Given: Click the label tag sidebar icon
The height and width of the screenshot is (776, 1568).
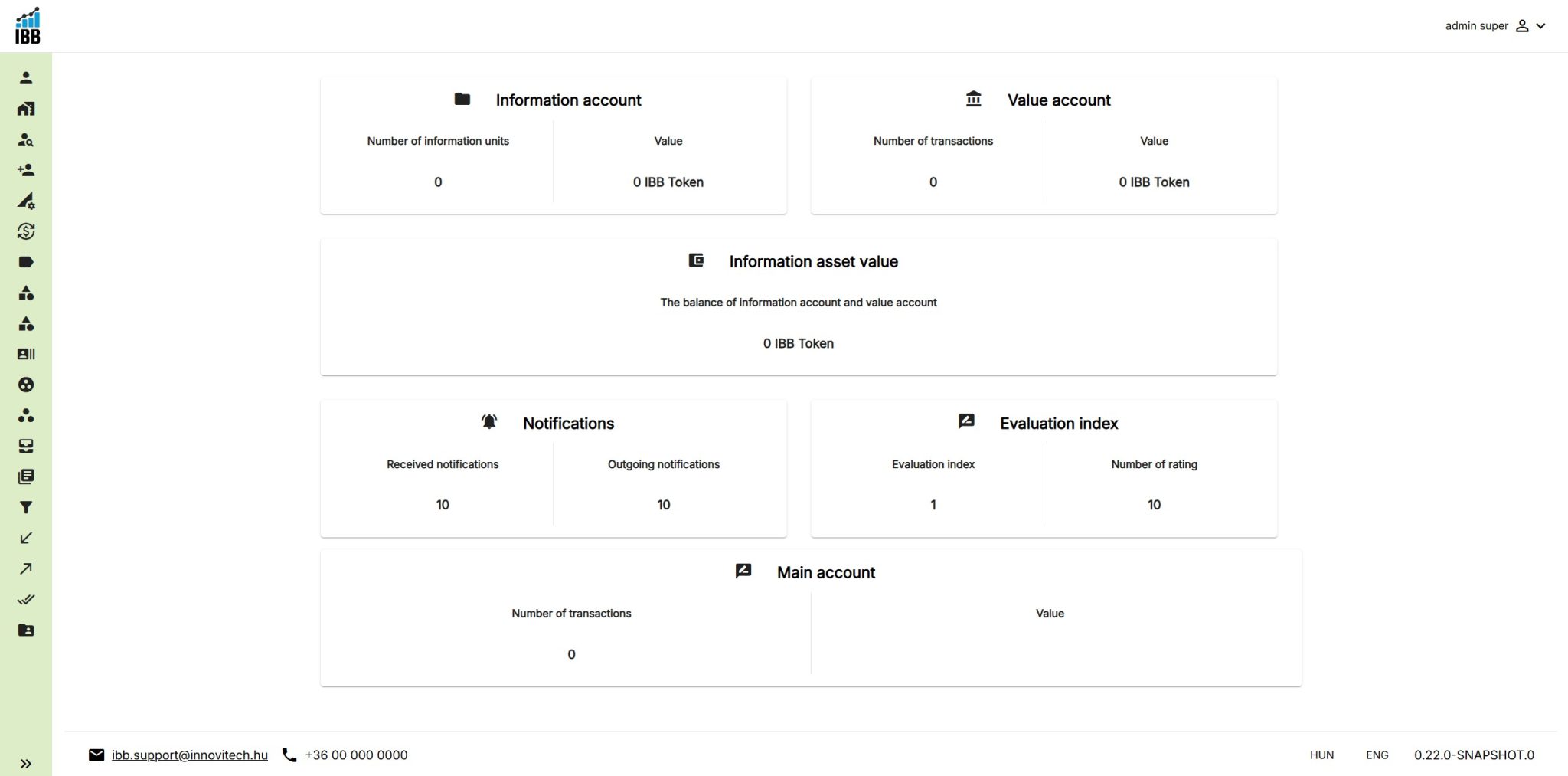Looking at the screenshot, I should (x=26, y=262).
